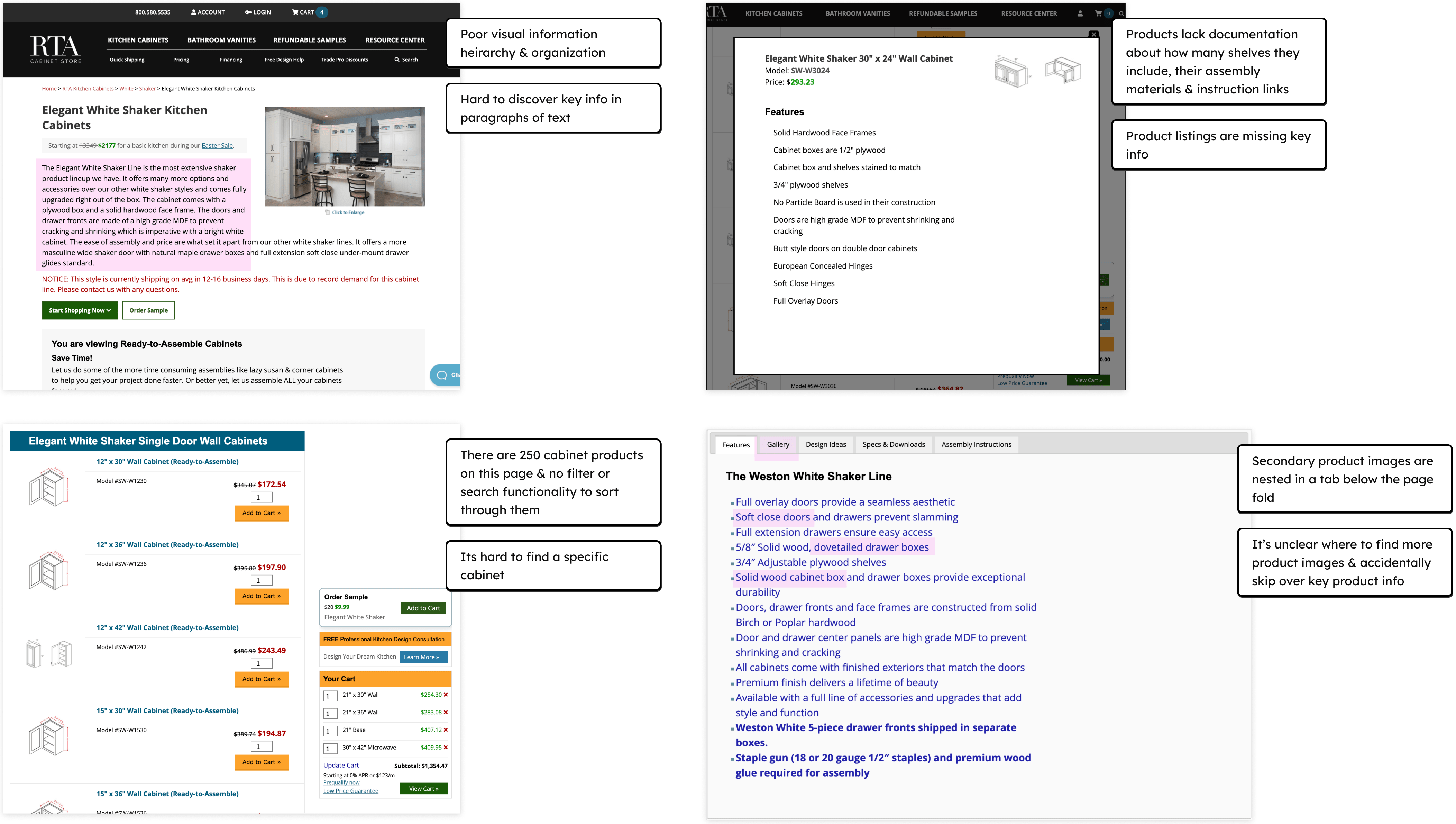This screenshot has width=1456, height=824.
Task: Click the search magnifier in popup page header
Action: click(1121, 13)
